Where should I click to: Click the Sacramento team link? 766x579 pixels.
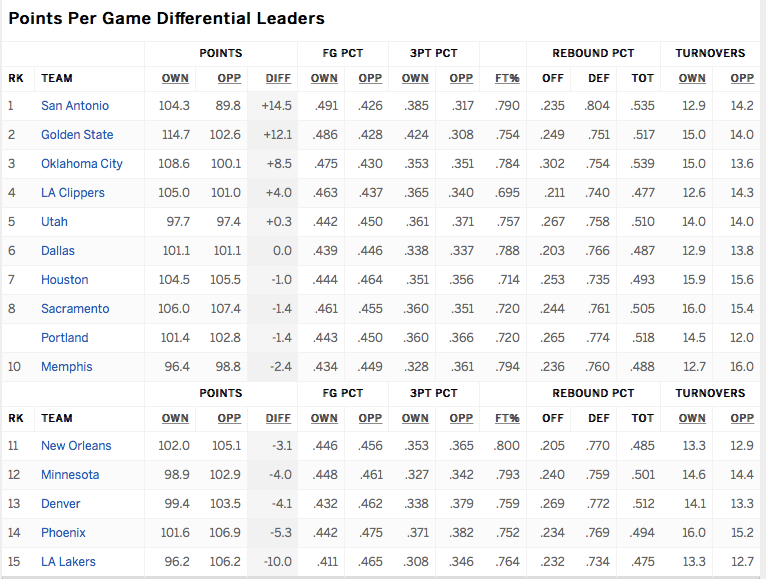pos(75,309)
